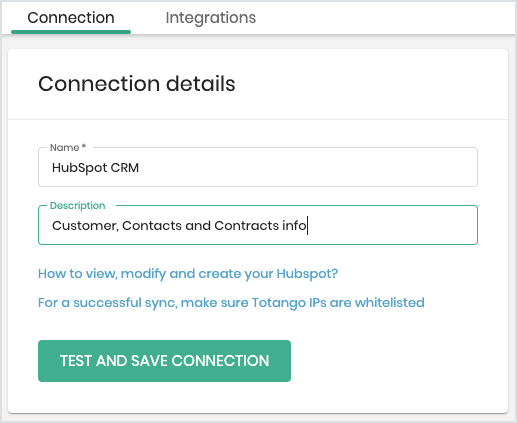Image resolution: width=517 pixels, height=423 pixels.
Task: Open the Integrations tab
Action: click(x=211, y=18)
